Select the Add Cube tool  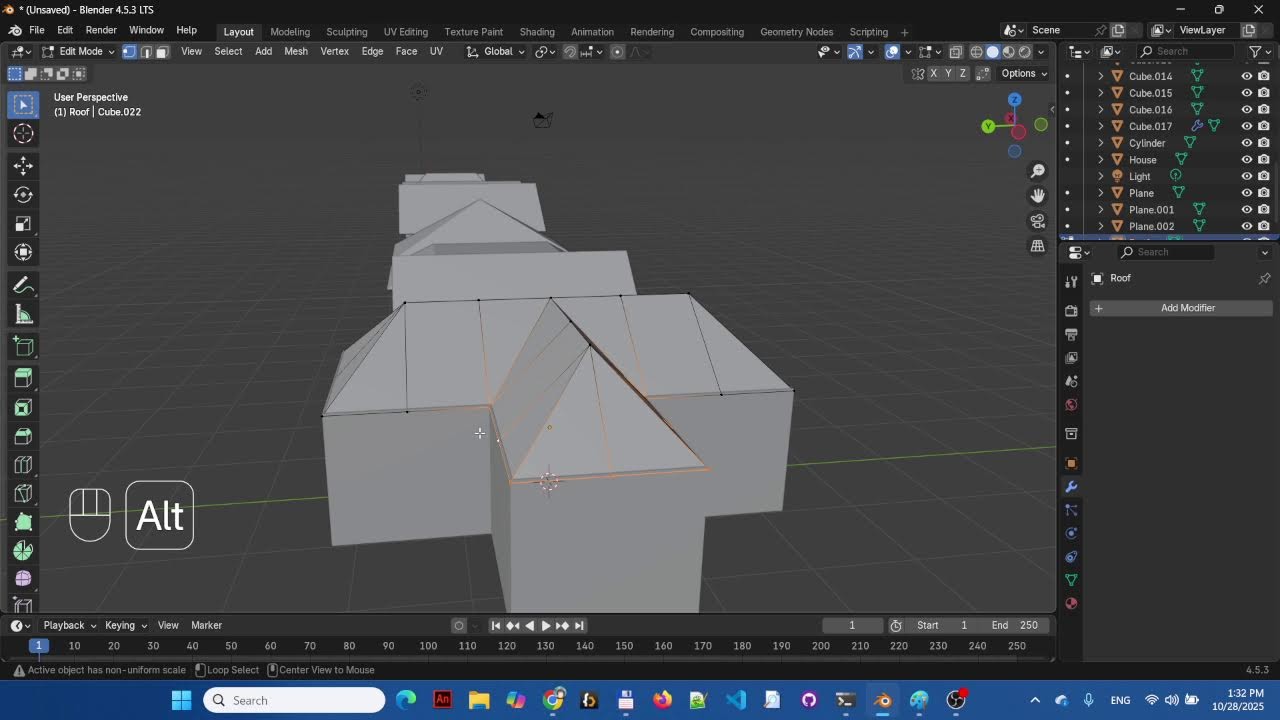[23, 347]
